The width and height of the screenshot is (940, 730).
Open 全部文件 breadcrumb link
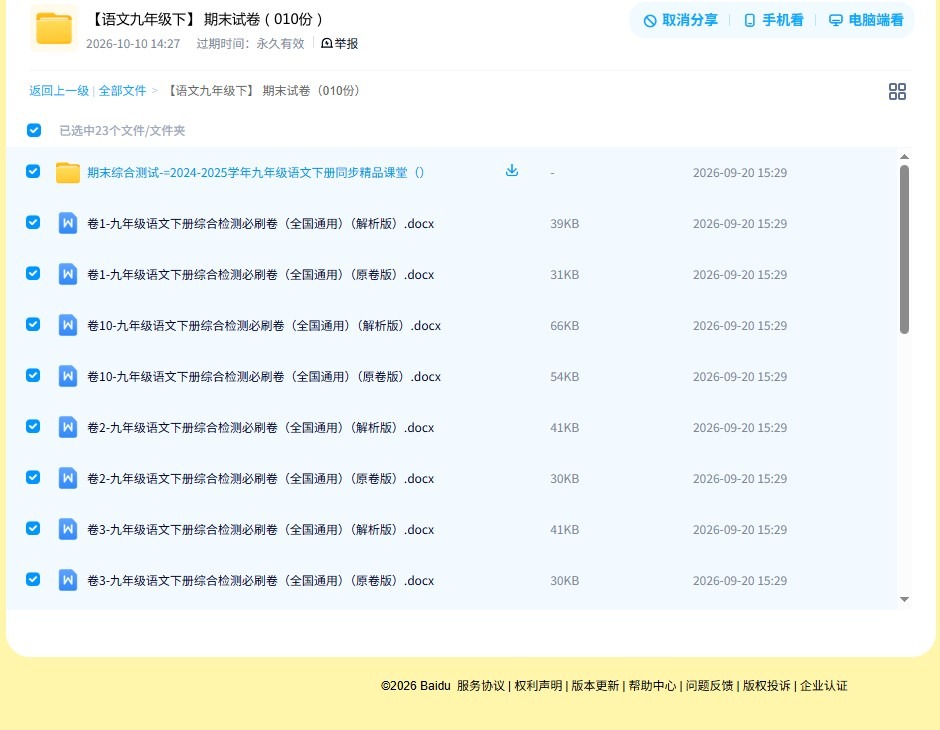tap(122, 91)
